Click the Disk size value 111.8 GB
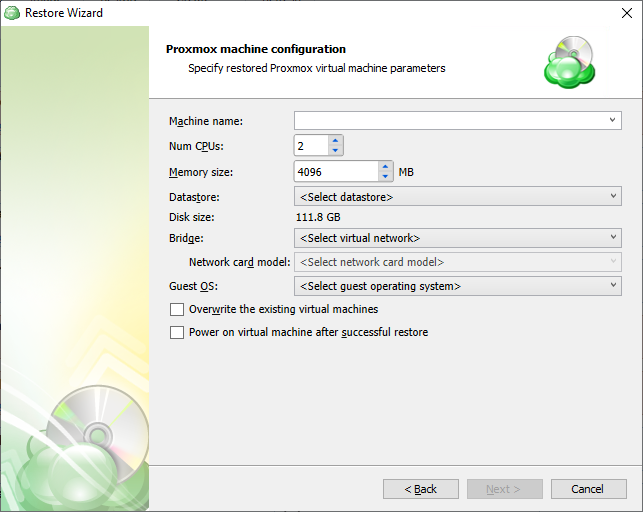The height and width of the screenshot is (512, 643). 318,217
